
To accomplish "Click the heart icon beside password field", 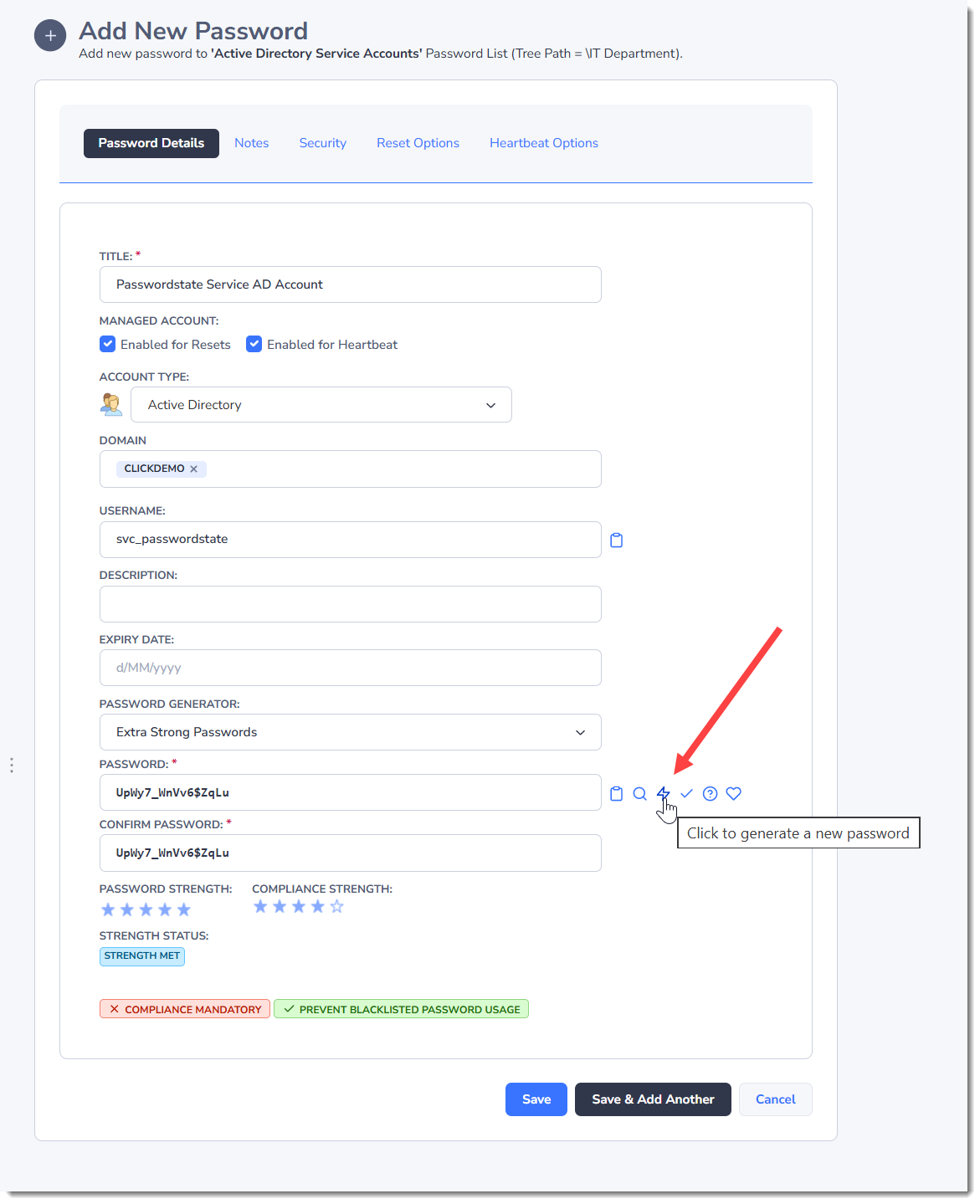I will [x=734, y=793].
